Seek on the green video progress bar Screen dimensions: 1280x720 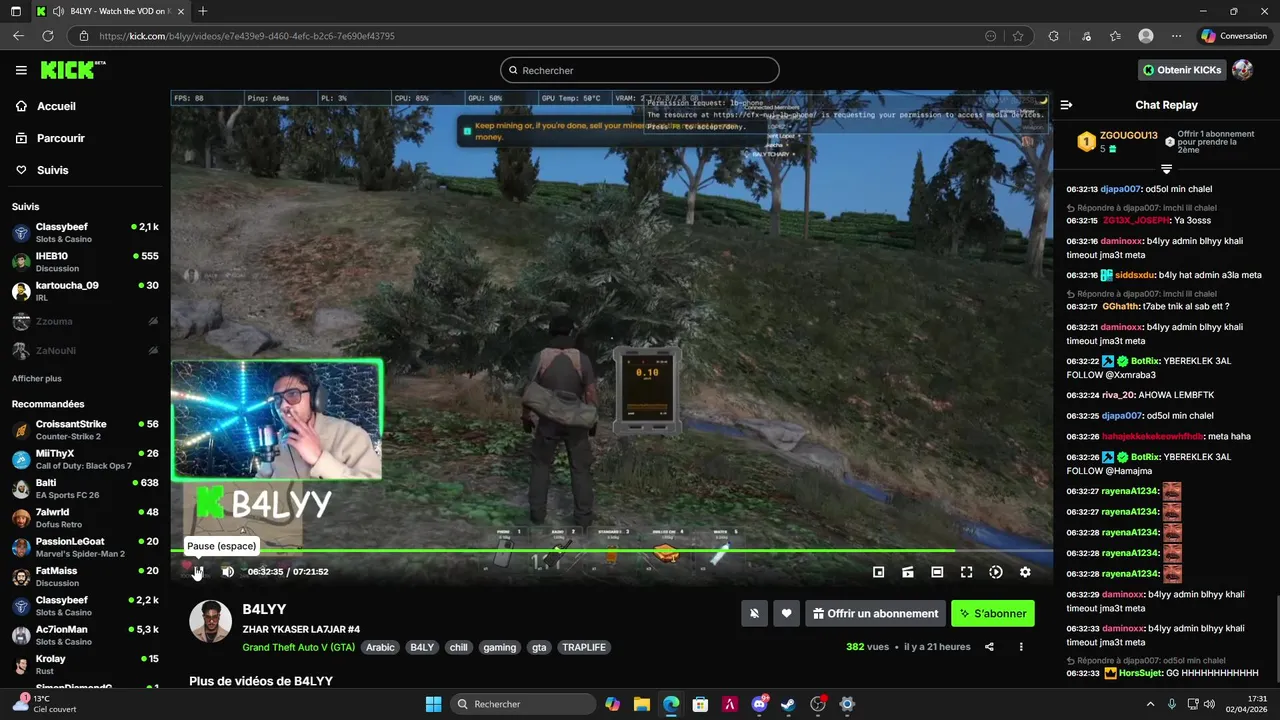(x=611, y=551)
